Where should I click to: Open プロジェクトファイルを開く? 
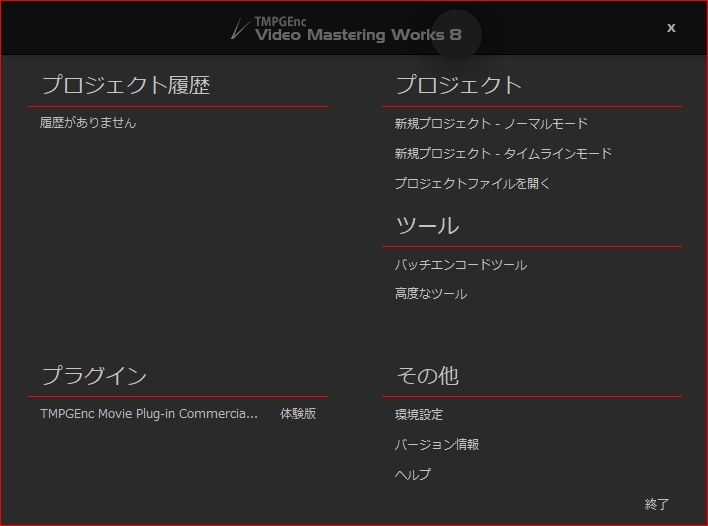click(x=472, y=183)
